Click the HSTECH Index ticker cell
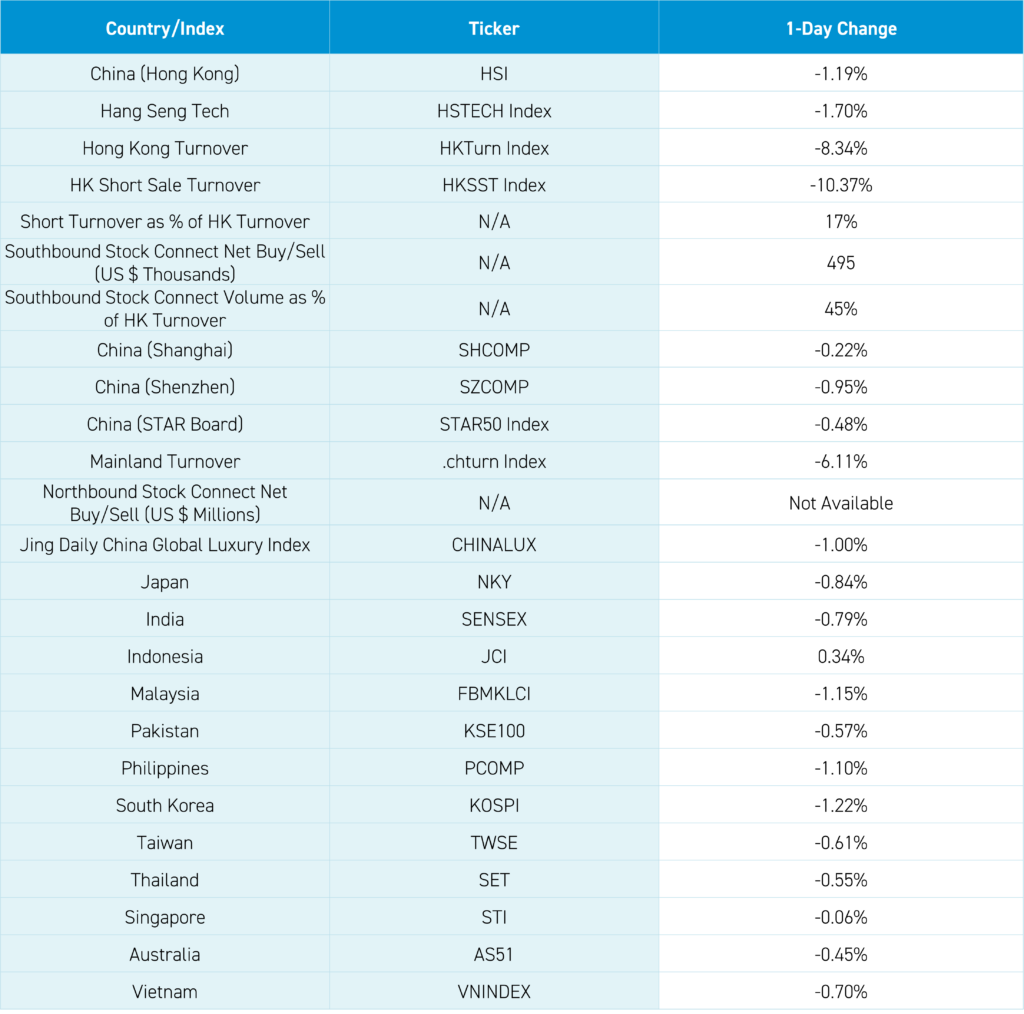This screenshot has height=1014, width=1024. coord(494,111)
